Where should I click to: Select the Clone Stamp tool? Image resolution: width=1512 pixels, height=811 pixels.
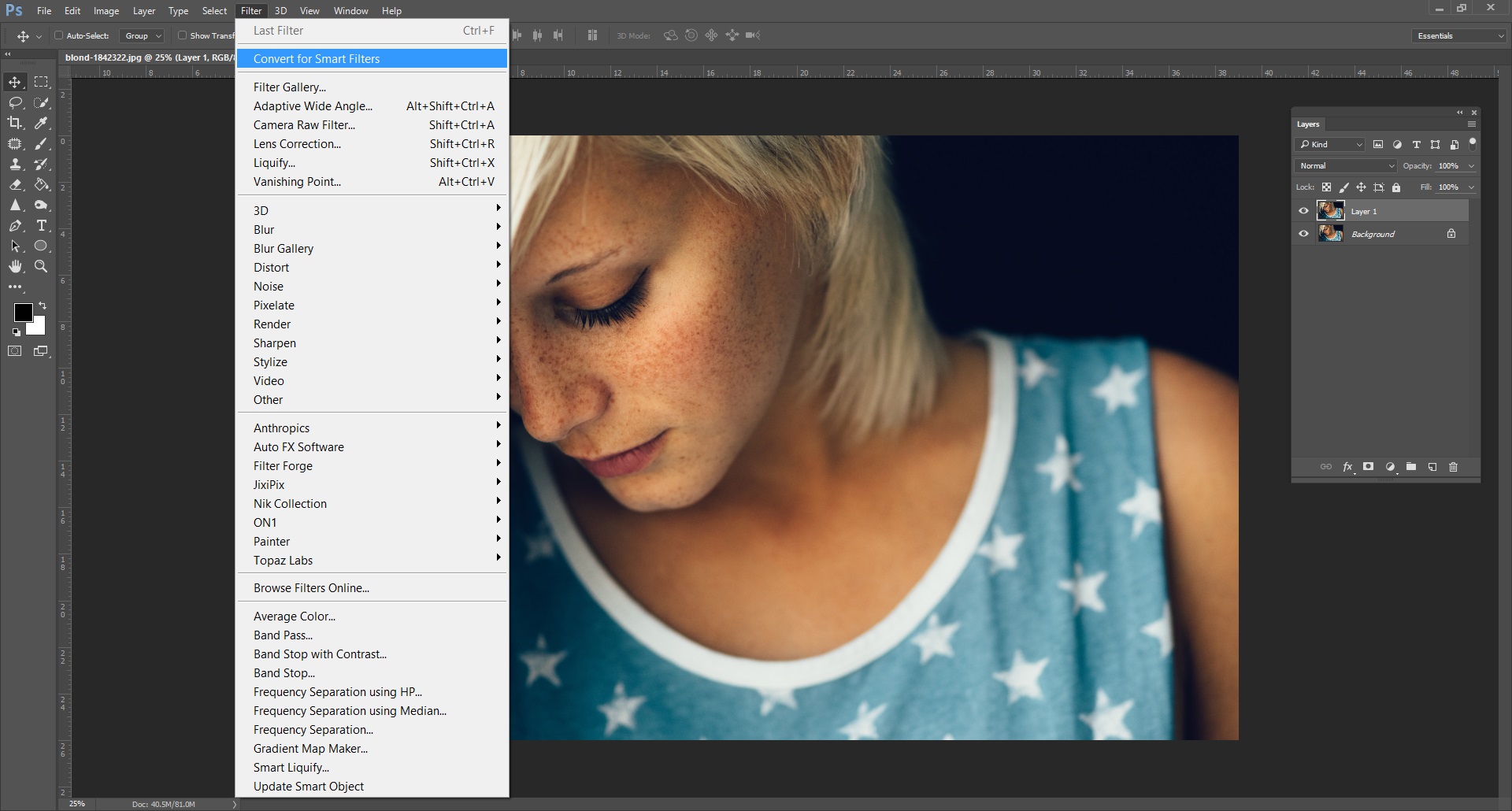point(15,164)
